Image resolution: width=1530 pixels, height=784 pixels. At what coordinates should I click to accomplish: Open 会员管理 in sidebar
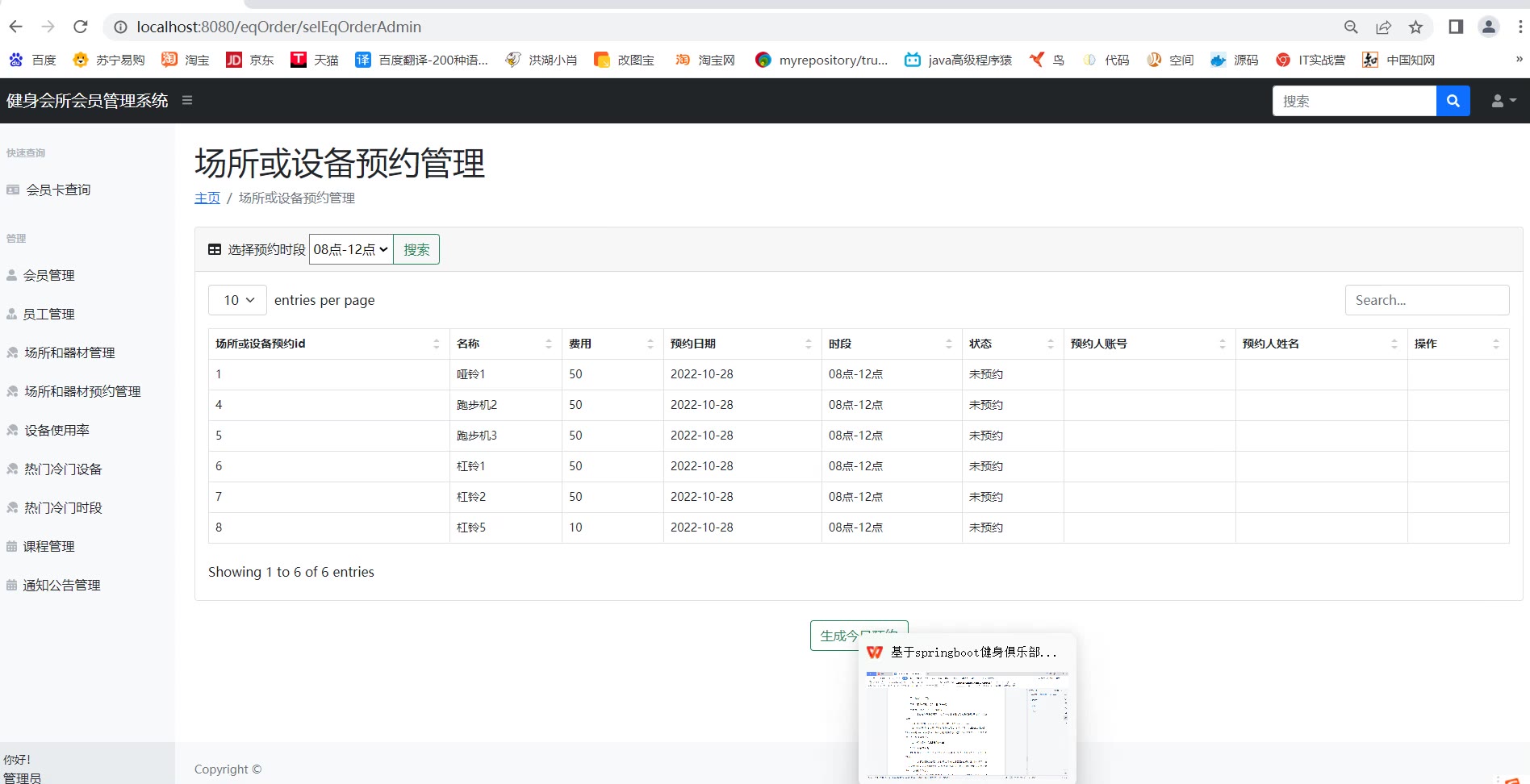point(48,275)
